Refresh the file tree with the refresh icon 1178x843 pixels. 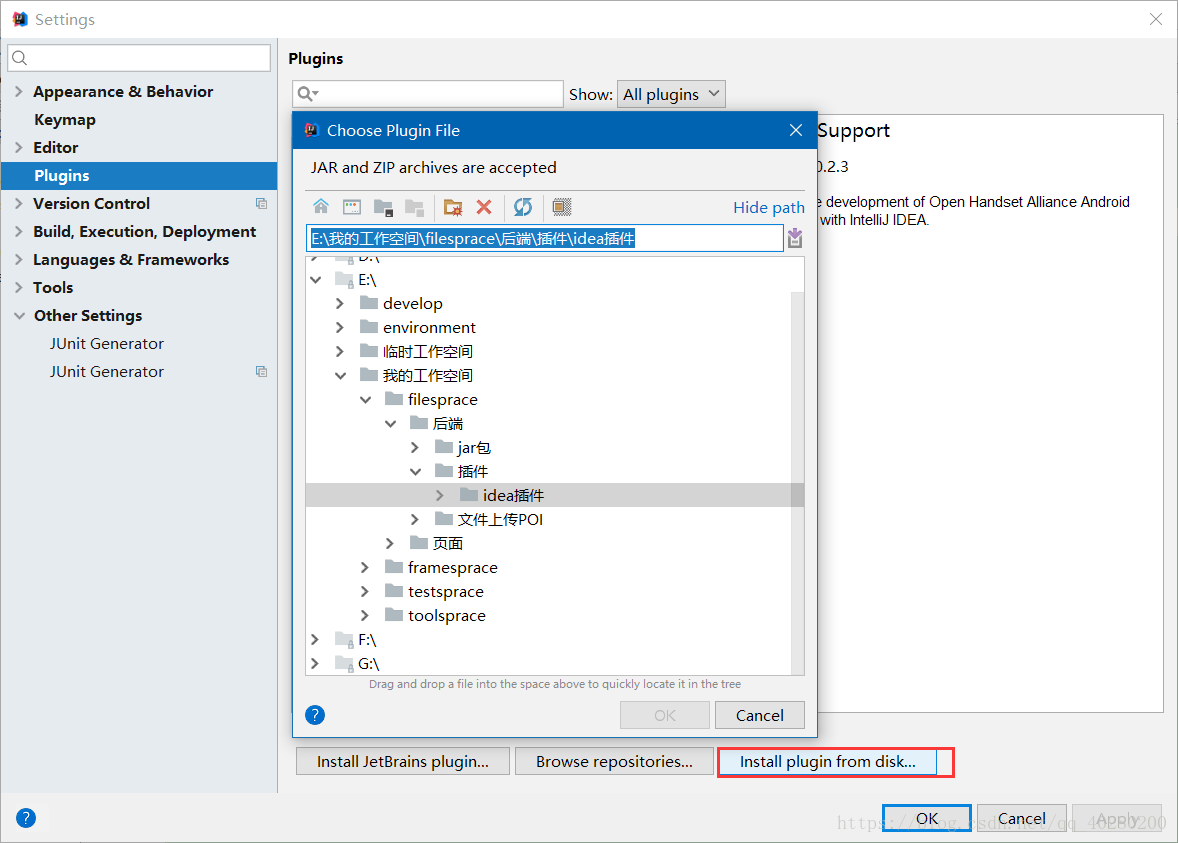point(522,207)
